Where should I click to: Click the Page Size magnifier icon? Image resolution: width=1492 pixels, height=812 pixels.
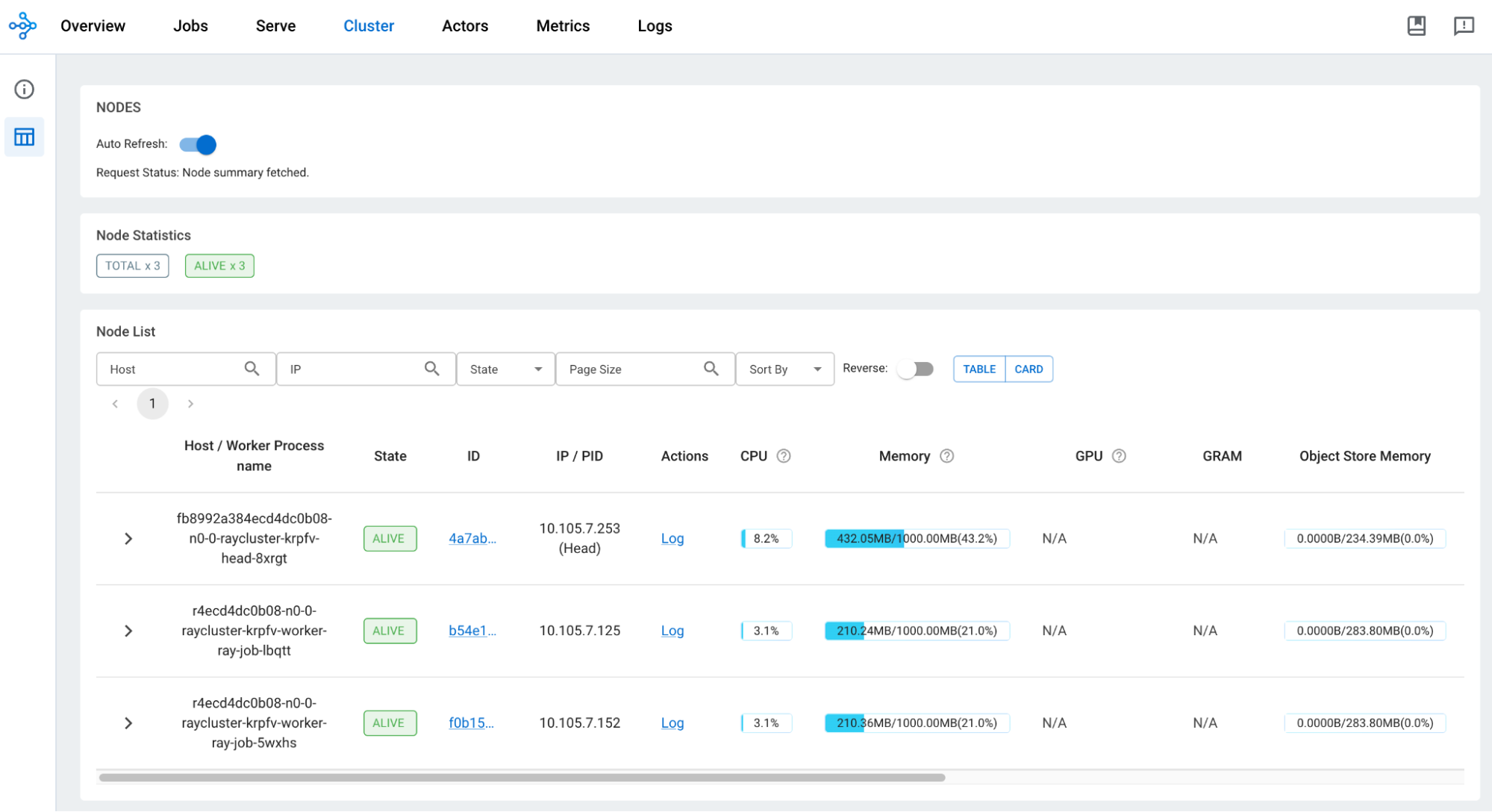coord(711,369)
